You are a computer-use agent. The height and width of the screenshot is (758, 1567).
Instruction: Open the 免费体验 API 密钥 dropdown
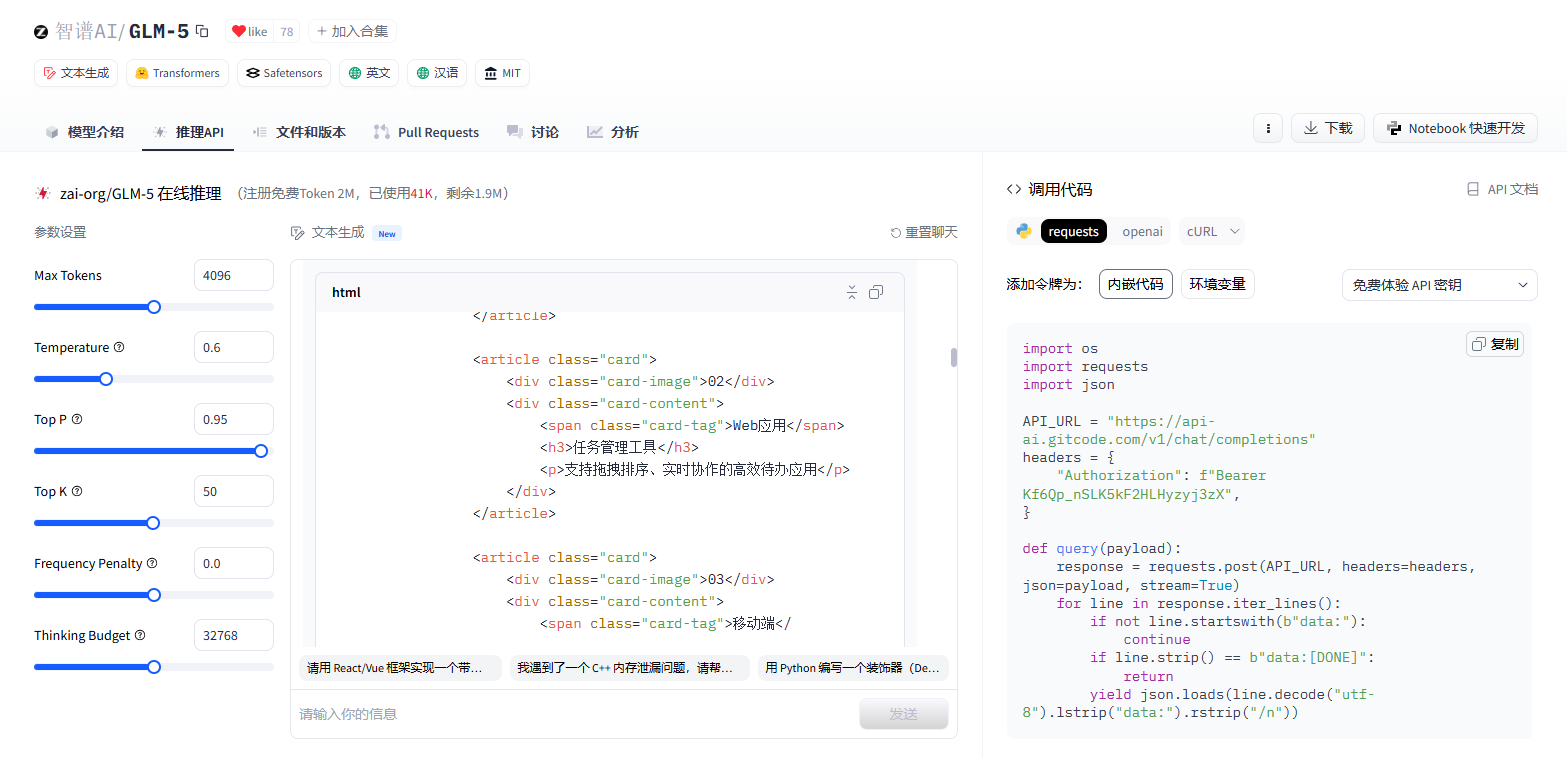click(1440, 285)
